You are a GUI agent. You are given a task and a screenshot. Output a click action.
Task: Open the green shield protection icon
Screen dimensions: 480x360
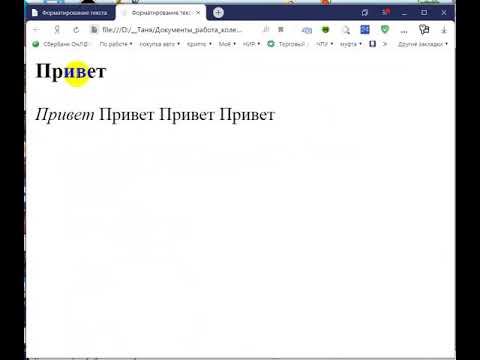coord(385,30)
